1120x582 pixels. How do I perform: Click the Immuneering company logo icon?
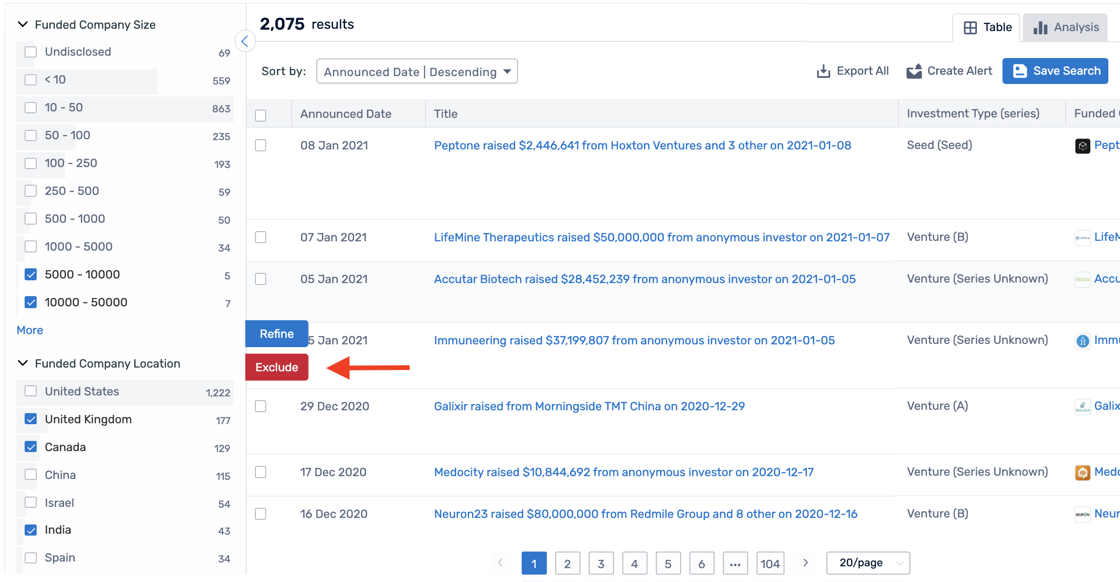(1082, 341)
